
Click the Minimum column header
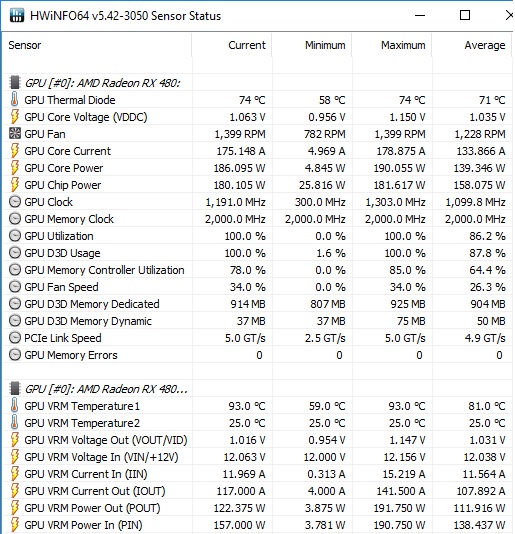point(312,45)
